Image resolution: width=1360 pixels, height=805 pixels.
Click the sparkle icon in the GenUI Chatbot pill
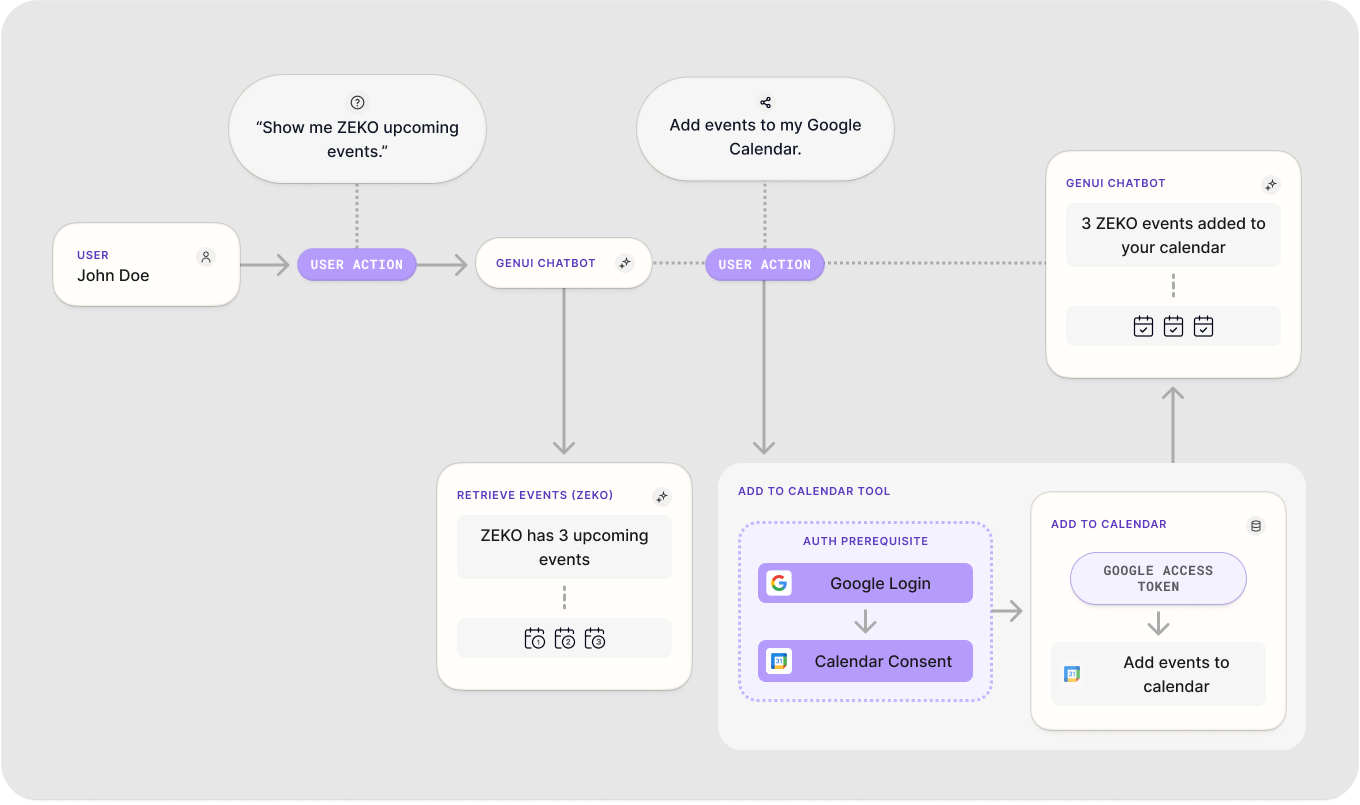[625, 264]
